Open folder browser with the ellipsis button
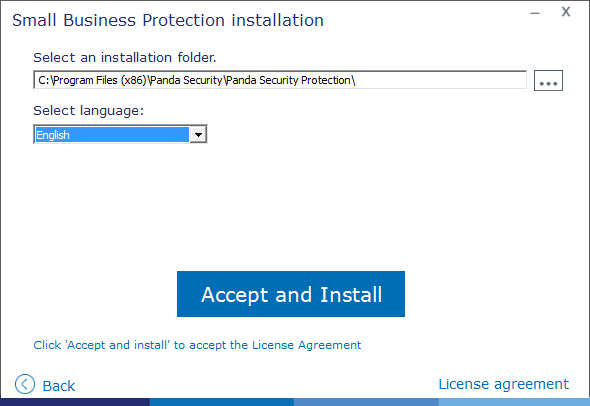This screenshot has width=590, height=406. click(548, 80)
